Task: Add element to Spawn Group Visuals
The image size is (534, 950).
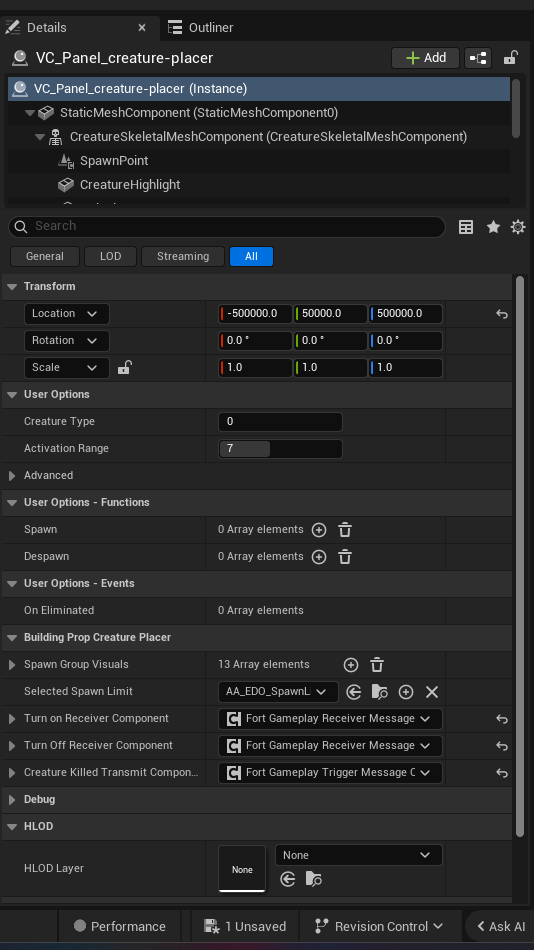Action: [351, 665]
